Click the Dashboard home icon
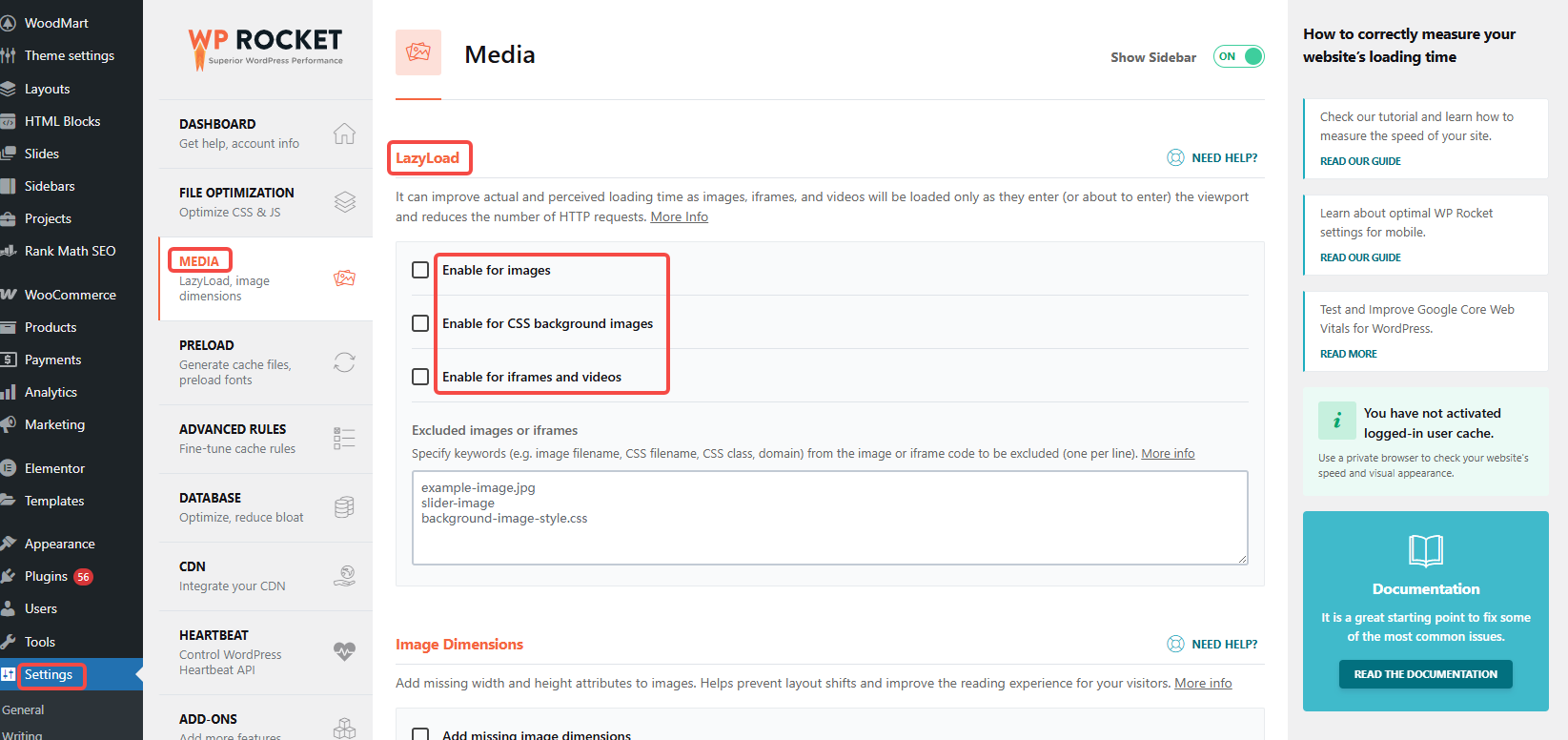1568x740 pixels. pos(344,134)
